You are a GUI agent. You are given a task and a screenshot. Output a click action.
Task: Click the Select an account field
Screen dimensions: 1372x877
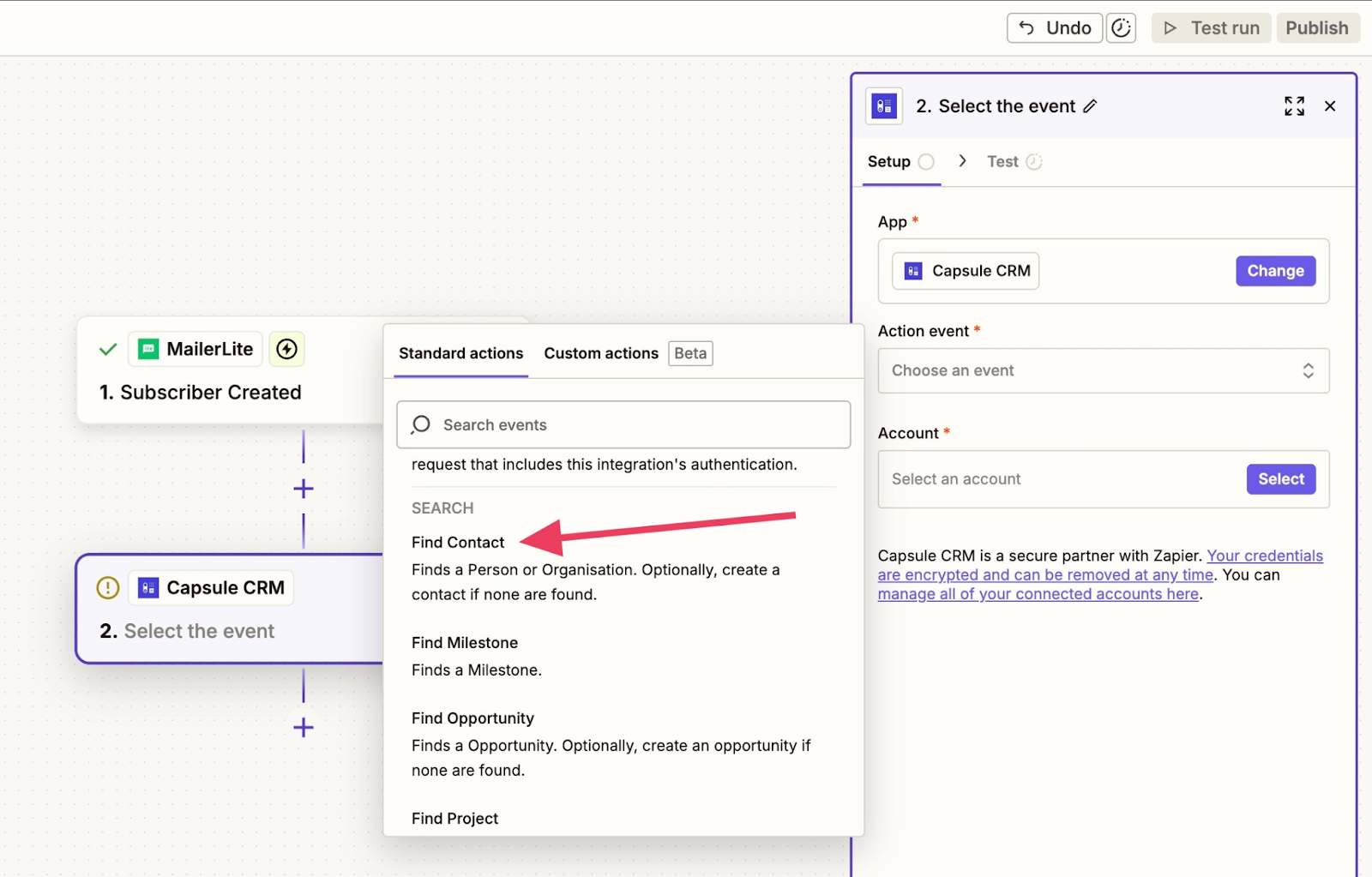click(x=1104, y=479)
